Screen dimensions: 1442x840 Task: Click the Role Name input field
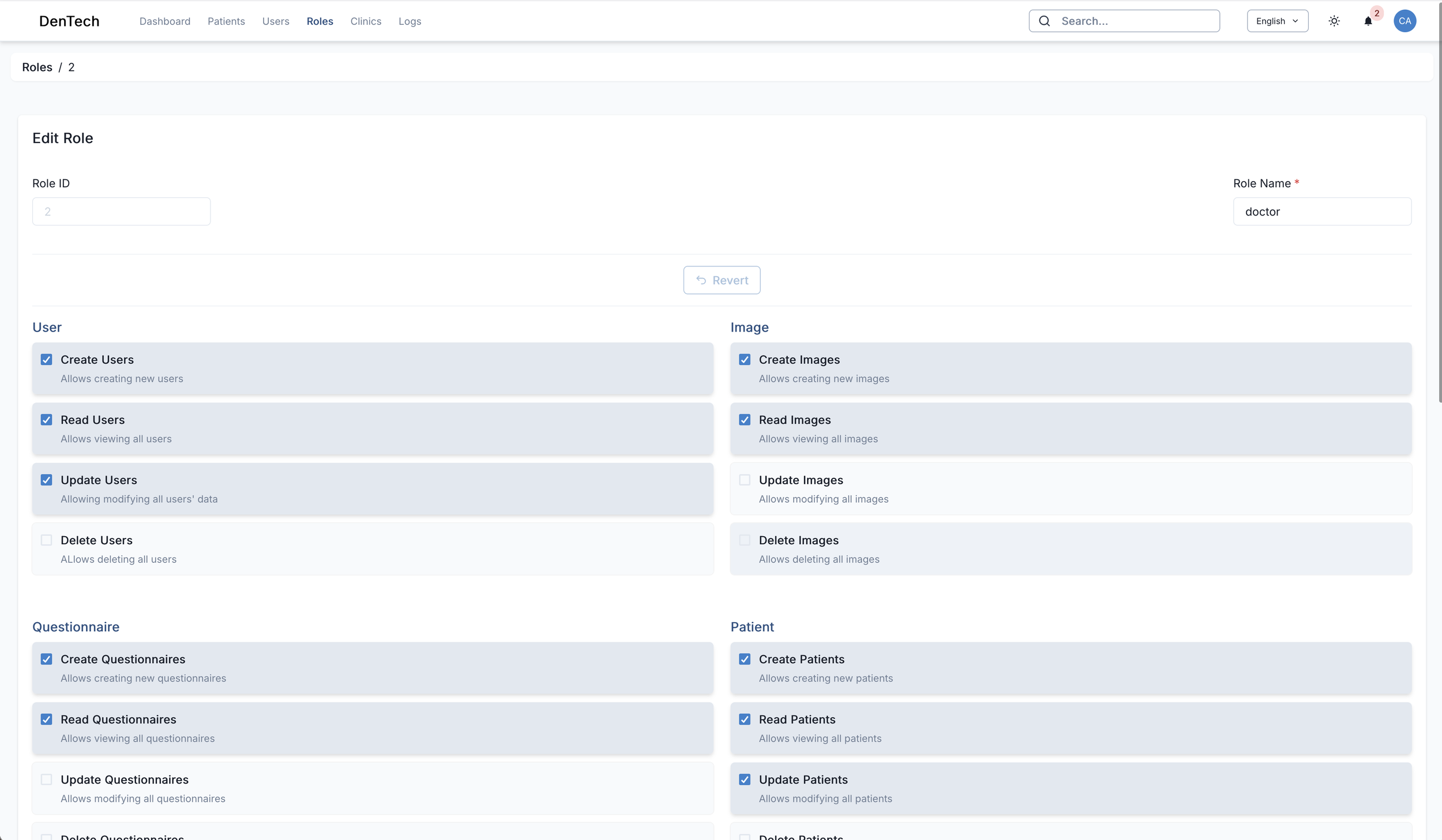coord(1322,212)
